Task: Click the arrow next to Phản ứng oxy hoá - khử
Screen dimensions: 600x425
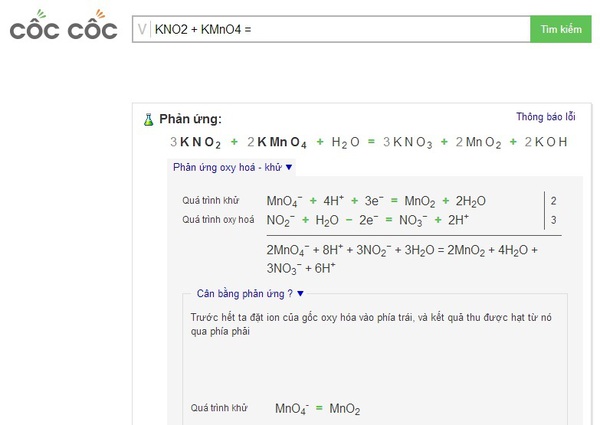Action: (289, 167)
